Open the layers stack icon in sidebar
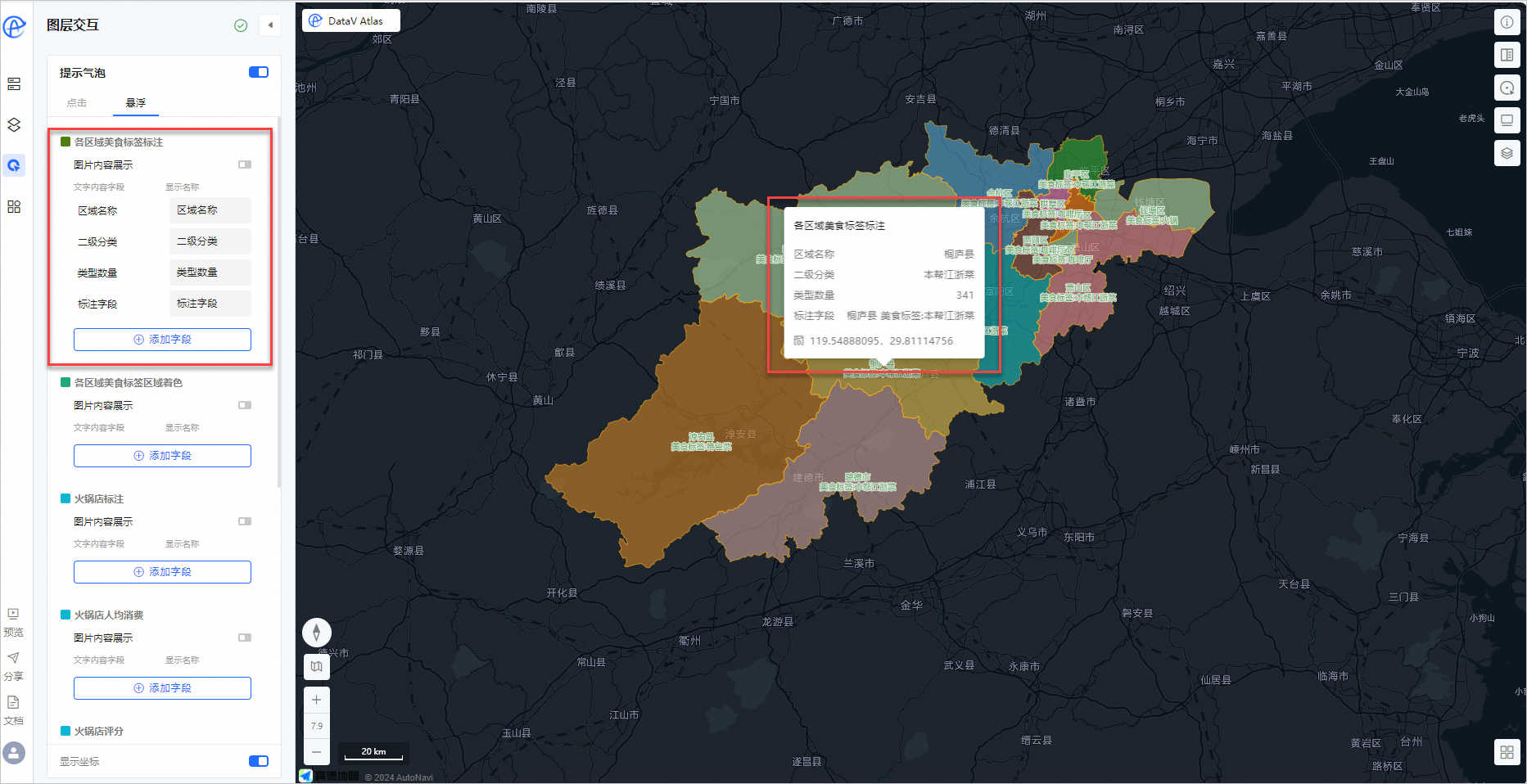 click(14, 125)
